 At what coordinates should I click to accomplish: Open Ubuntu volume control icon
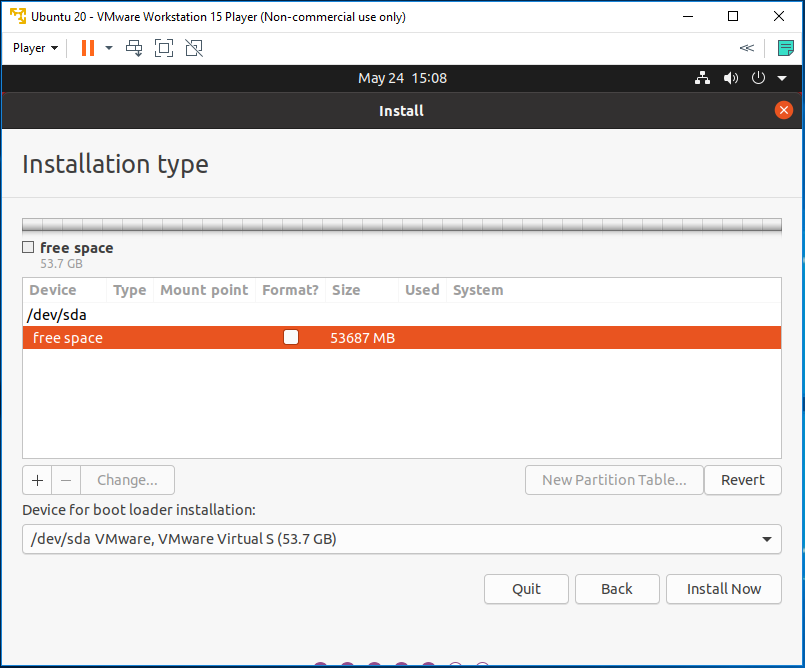coord(731,78)
